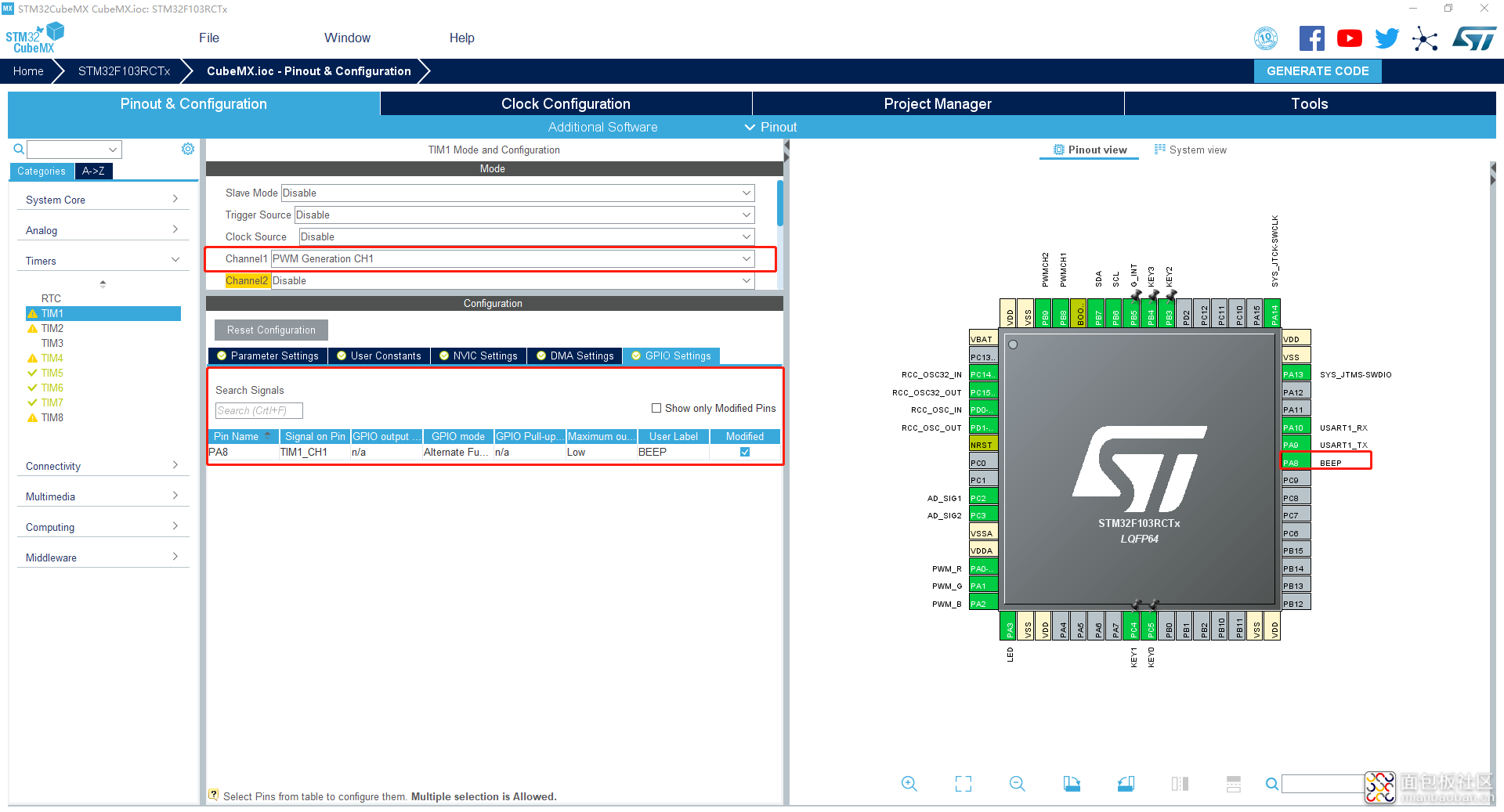Viewport: 1504px width, 812px height.
Task: Select the PA13 pin on the chip
Action: [1296, 374]
